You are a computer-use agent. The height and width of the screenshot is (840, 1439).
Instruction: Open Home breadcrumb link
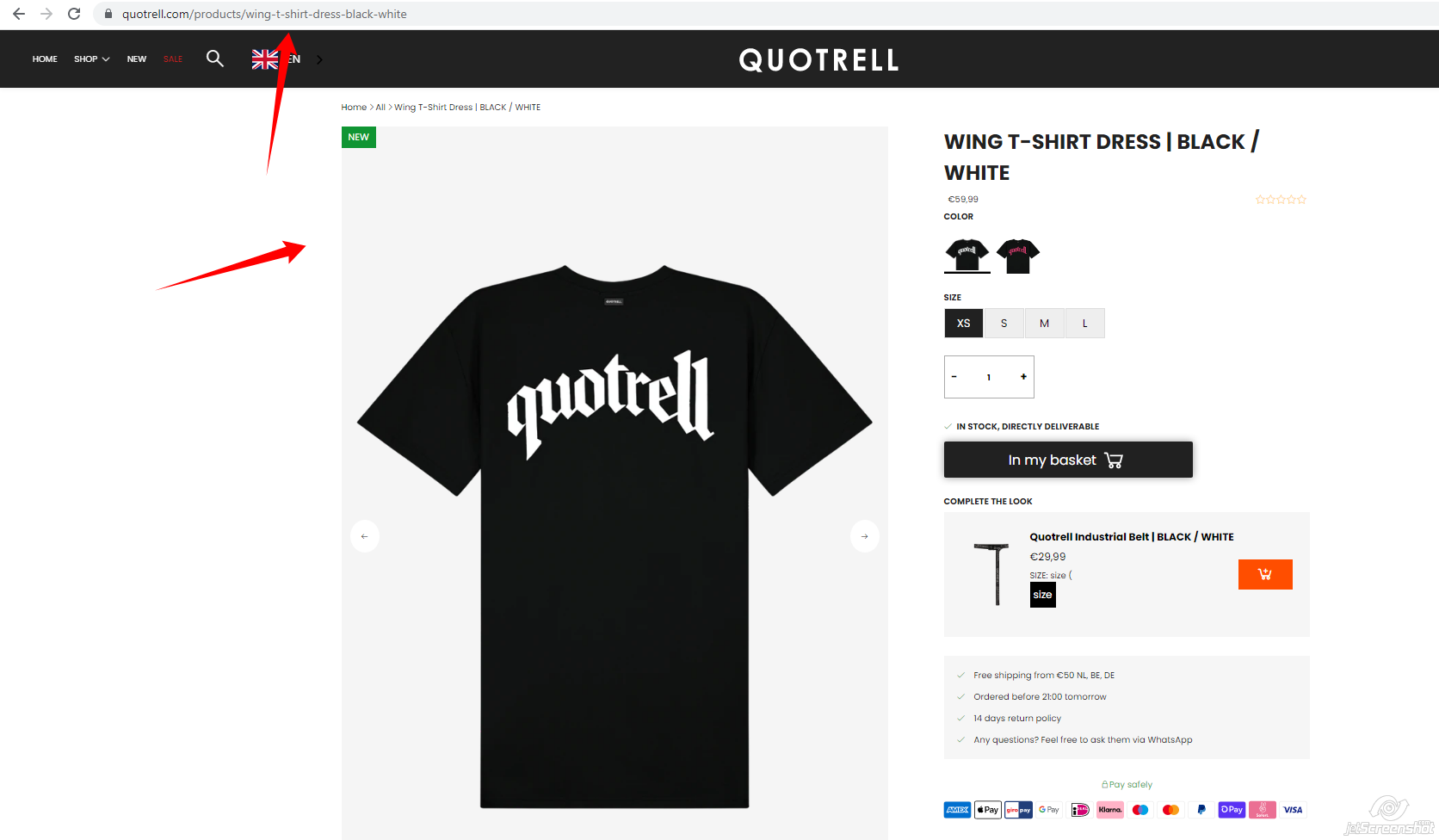[354, 108]
